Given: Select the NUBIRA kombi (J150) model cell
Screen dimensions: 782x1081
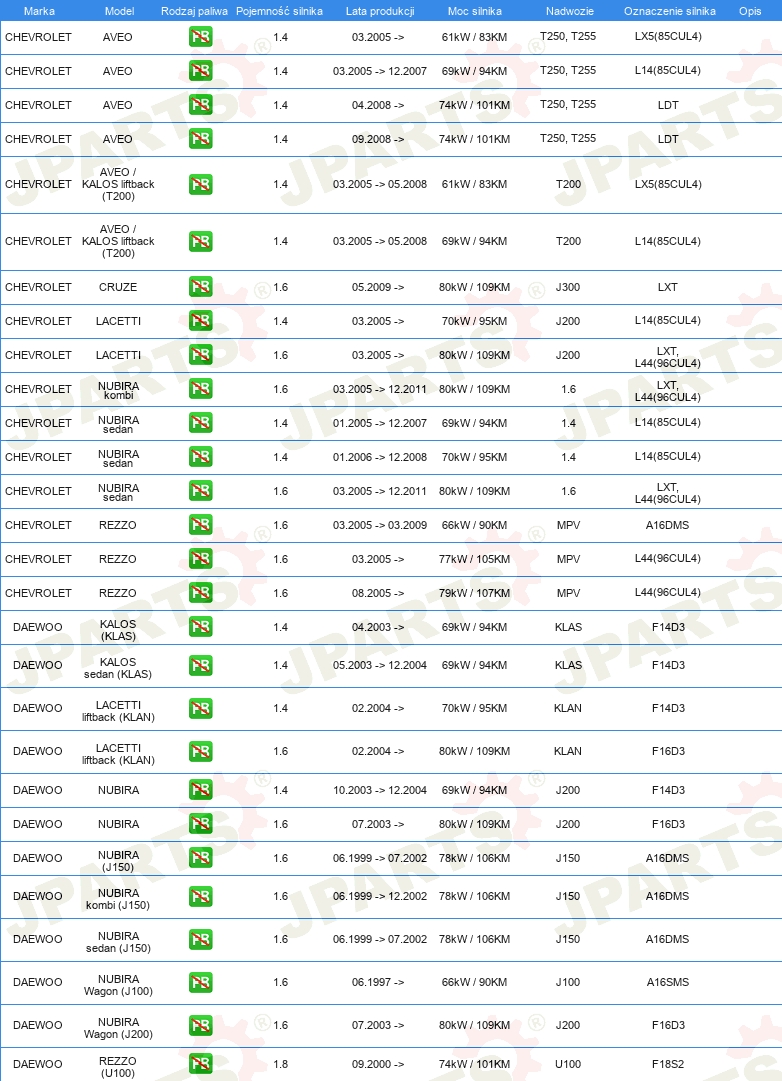Looking at the screenshot, I should coord(118,899).
